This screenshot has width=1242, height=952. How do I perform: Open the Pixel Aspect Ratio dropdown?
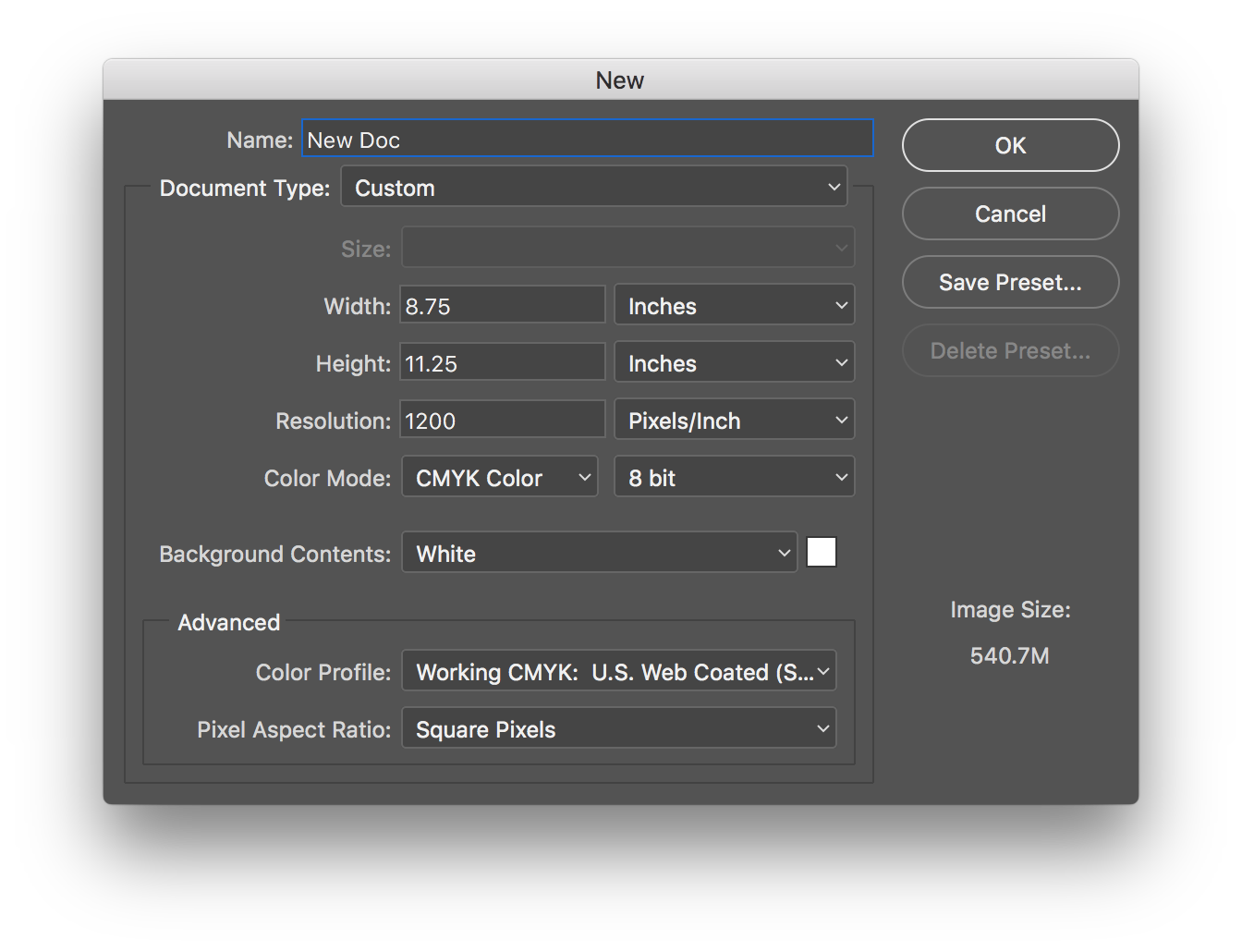coord(619,729)
